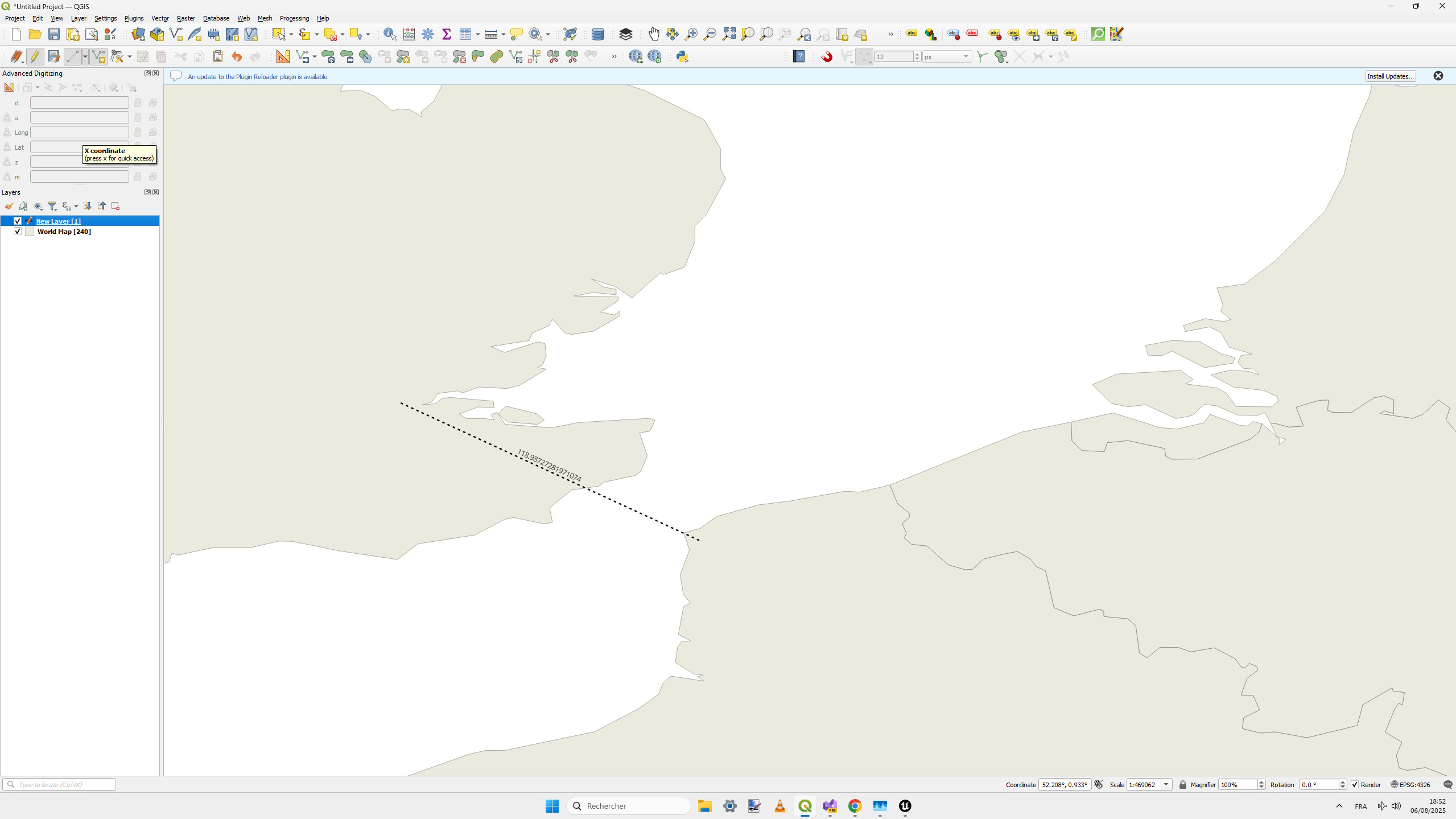Expand the Scale dropdown in status bar
The width and height of the screenshot is (1456, 819).
click(x=1166, y=785)
